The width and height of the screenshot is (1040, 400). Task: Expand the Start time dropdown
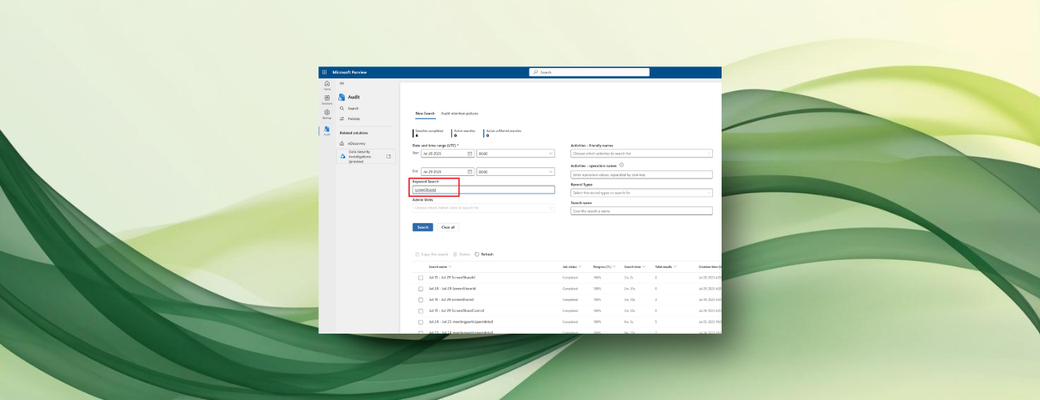(515, 153)
